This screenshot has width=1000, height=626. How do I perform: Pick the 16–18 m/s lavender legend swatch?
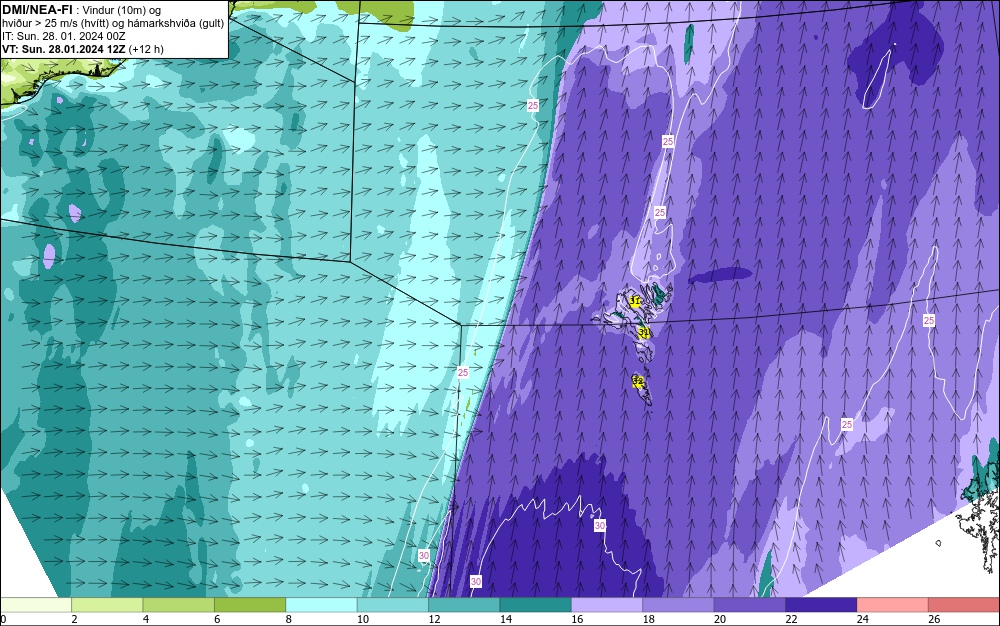[x=607, y=605]
